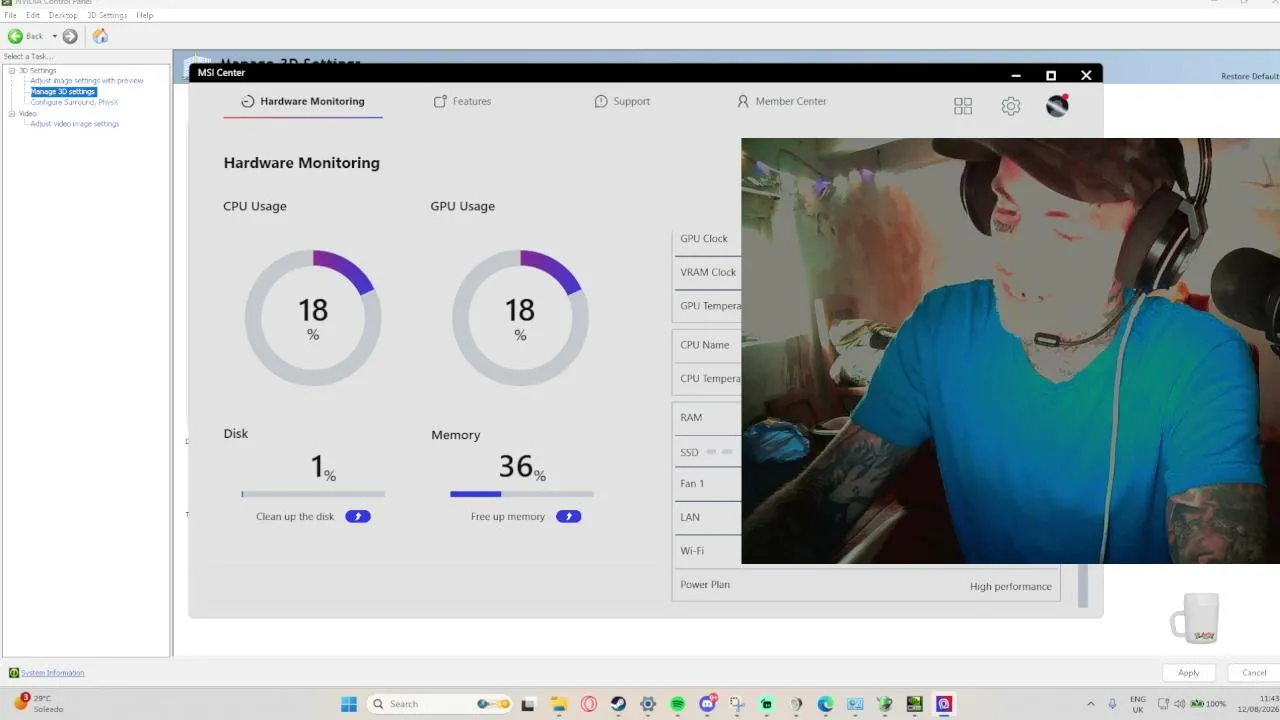Open the 3D Settings menu

[107, 15]
